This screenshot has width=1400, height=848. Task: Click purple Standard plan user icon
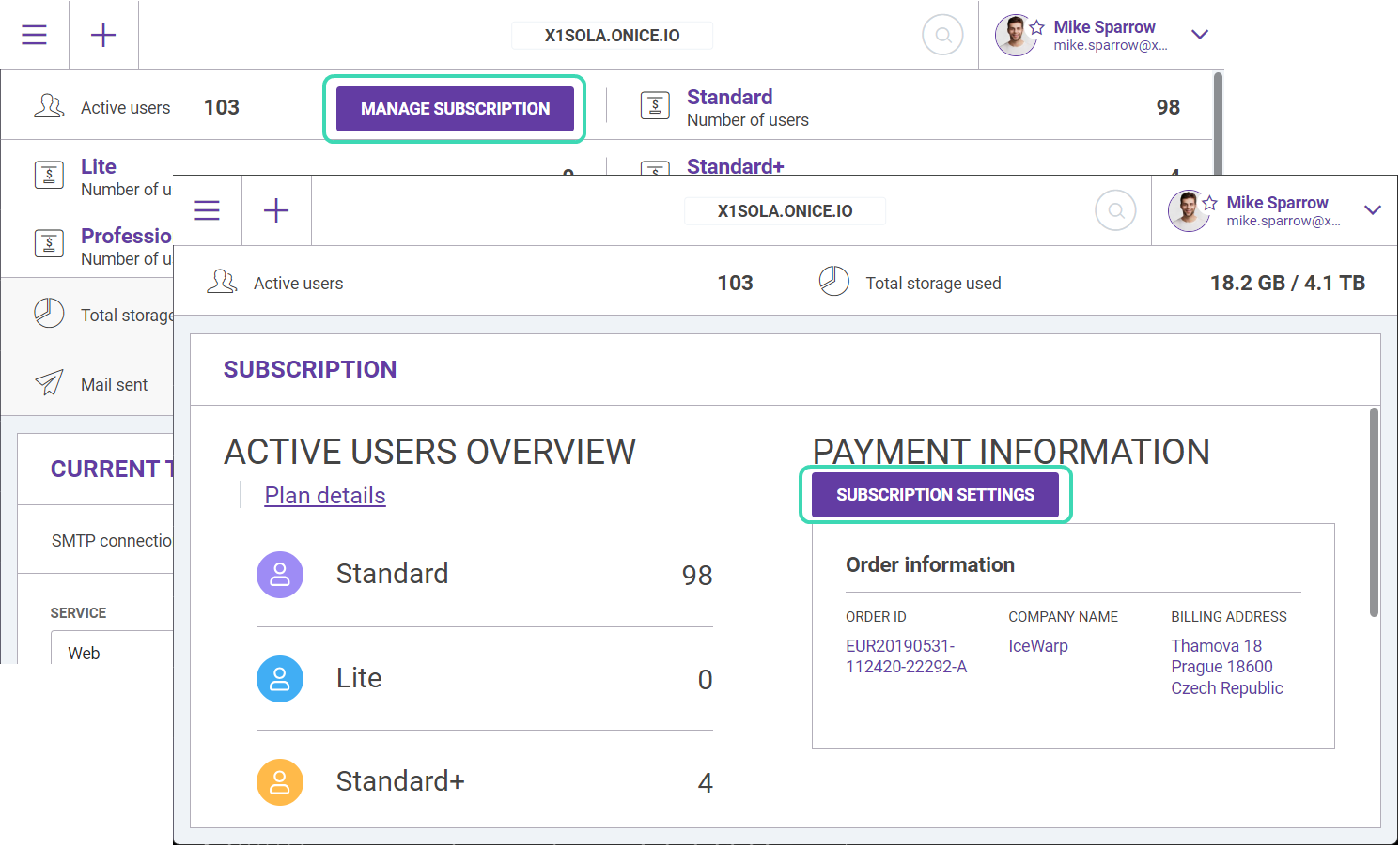pos(280,575)
